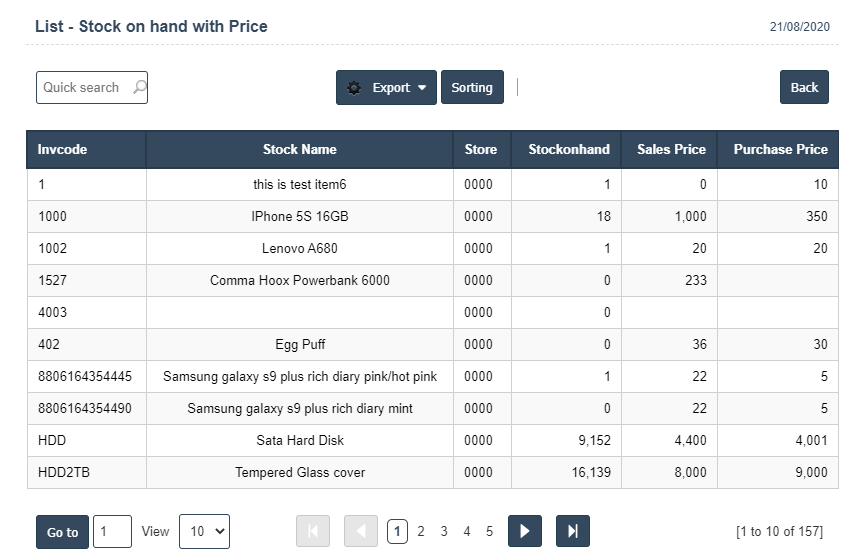Image resolution: width=862 pixels, height=557 pixels.
Task: Click the Go to button
Action: click(62, 532)
